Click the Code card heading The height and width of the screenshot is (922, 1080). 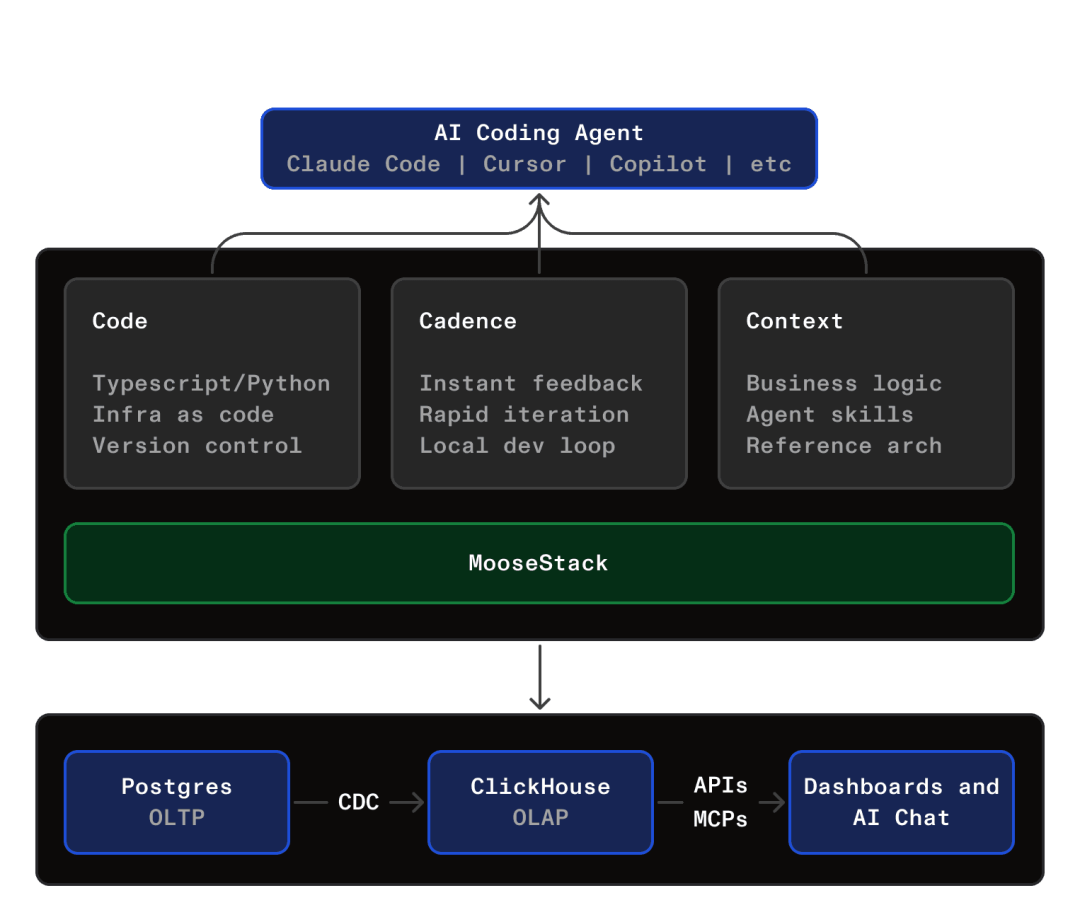120,321
